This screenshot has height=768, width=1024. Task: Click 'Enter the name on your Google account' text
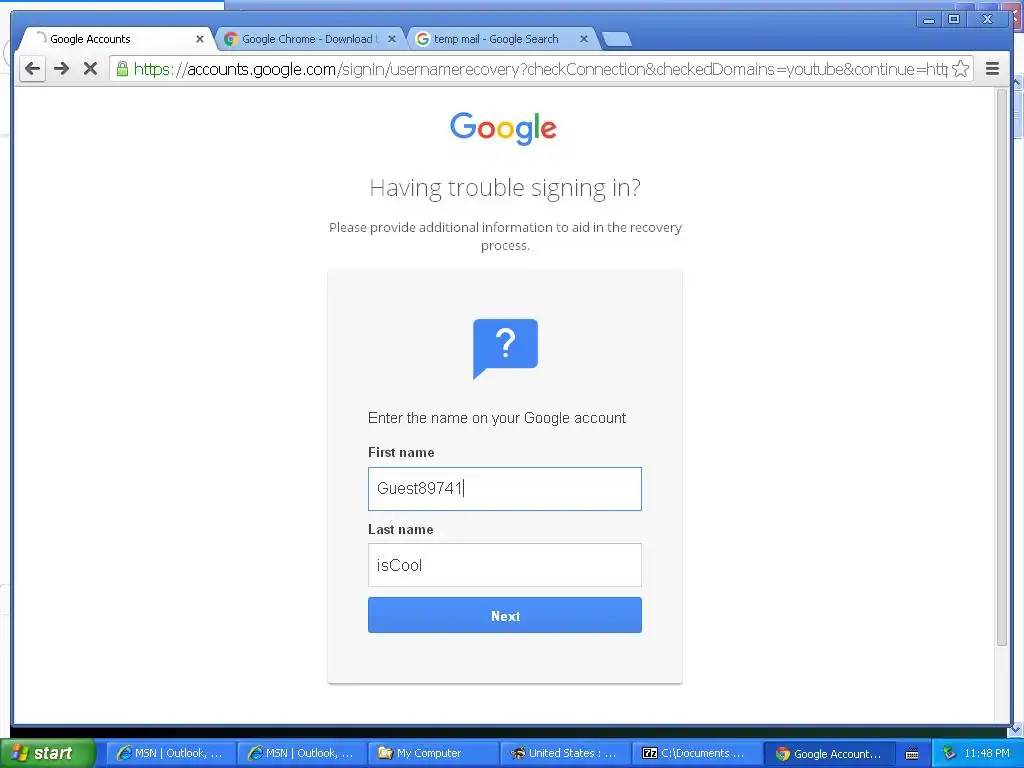[497, 418]
